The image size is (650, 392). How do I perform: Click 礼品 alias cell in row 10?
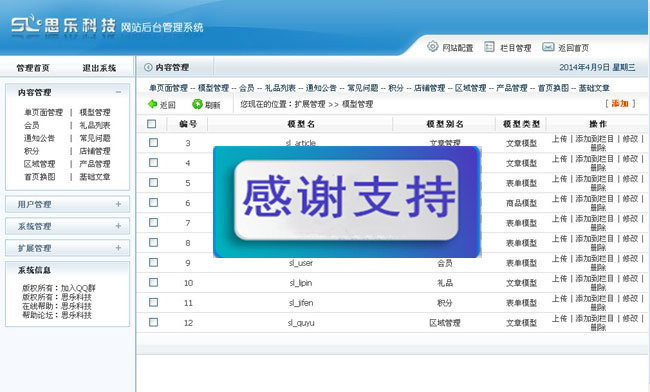click(445, 283)
